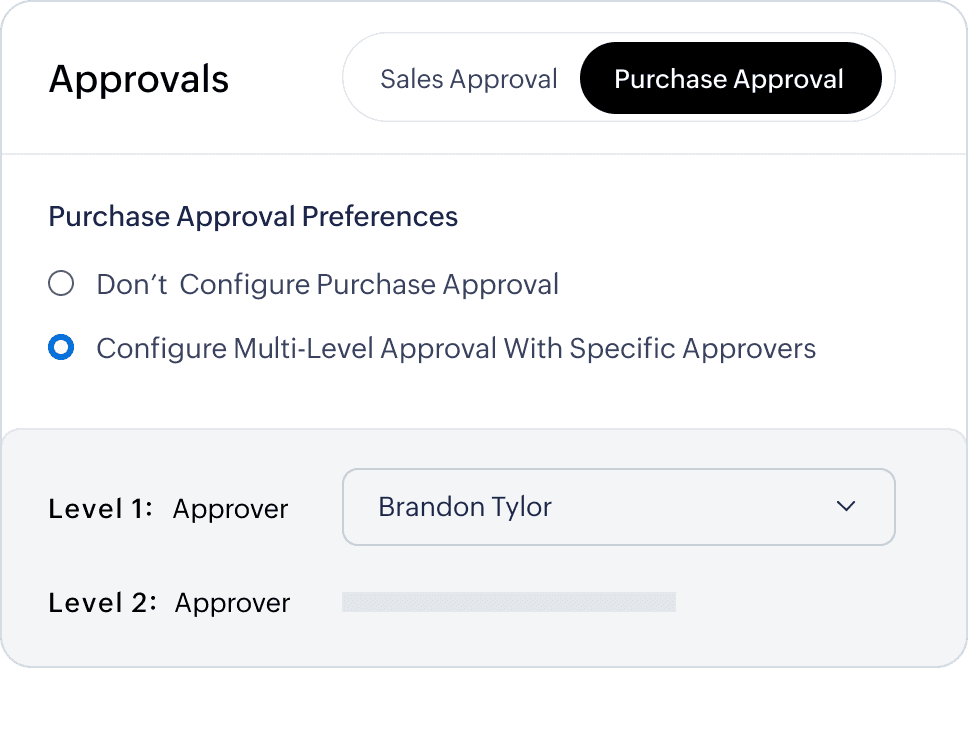
Task: Open the Level 1 approver dropdown
Action: (x=618, y=507)
